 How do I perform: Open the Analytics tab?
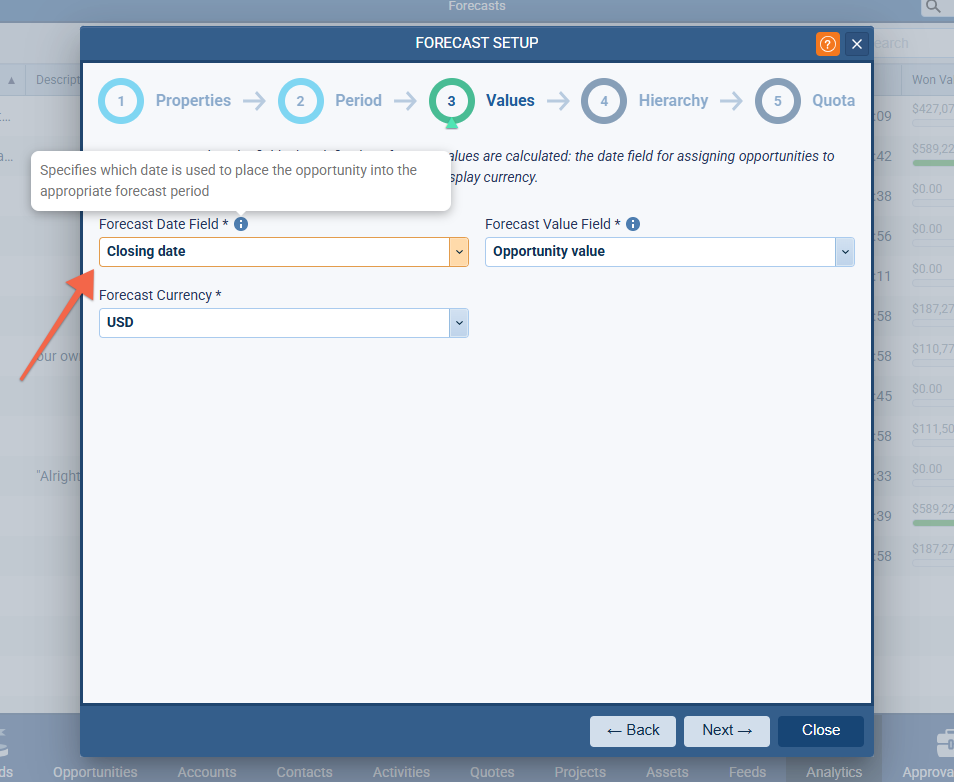click(834, 772)
